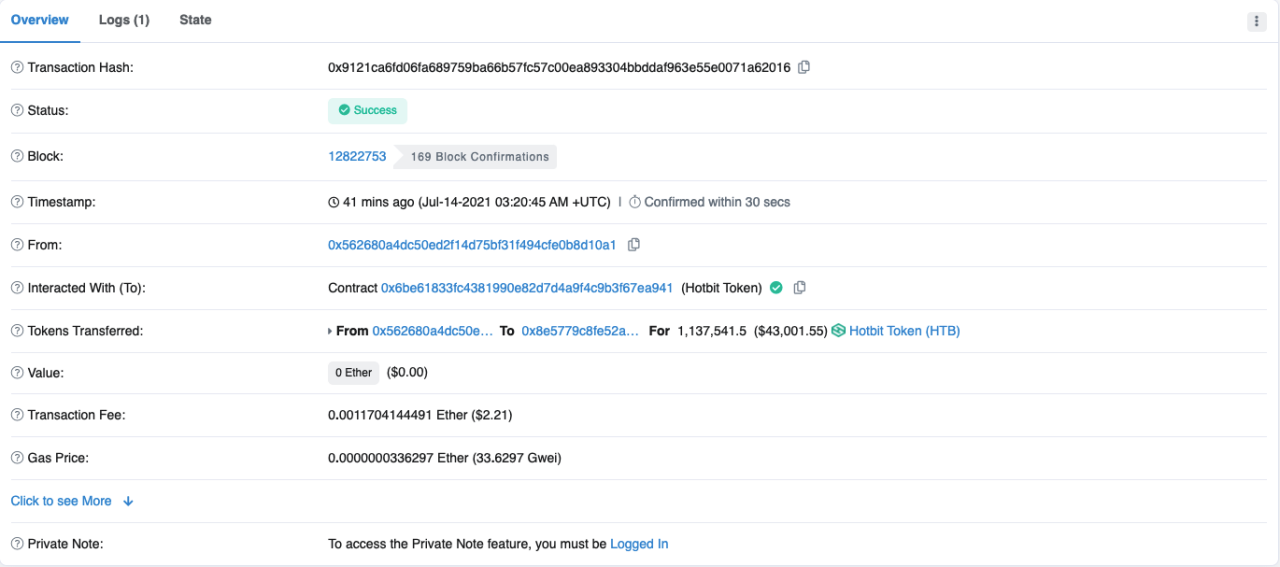Click the 0 Ether value badge
Screen dimensions: 1280x567
point(353,373)
